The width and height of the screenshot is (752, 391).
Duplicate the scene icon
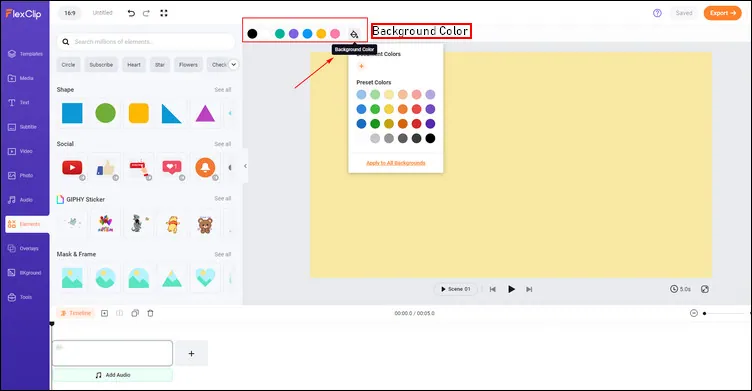[135, 313]
